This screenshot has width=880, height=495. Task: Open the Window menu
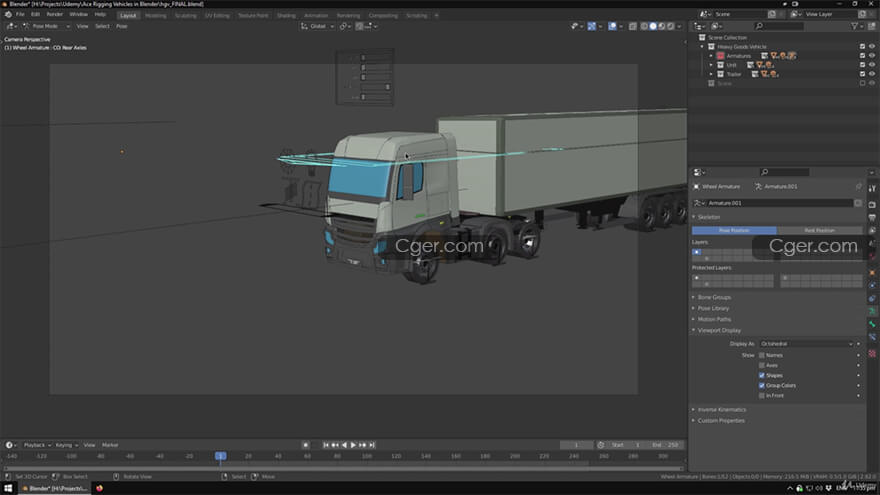[x=79, y=14]
